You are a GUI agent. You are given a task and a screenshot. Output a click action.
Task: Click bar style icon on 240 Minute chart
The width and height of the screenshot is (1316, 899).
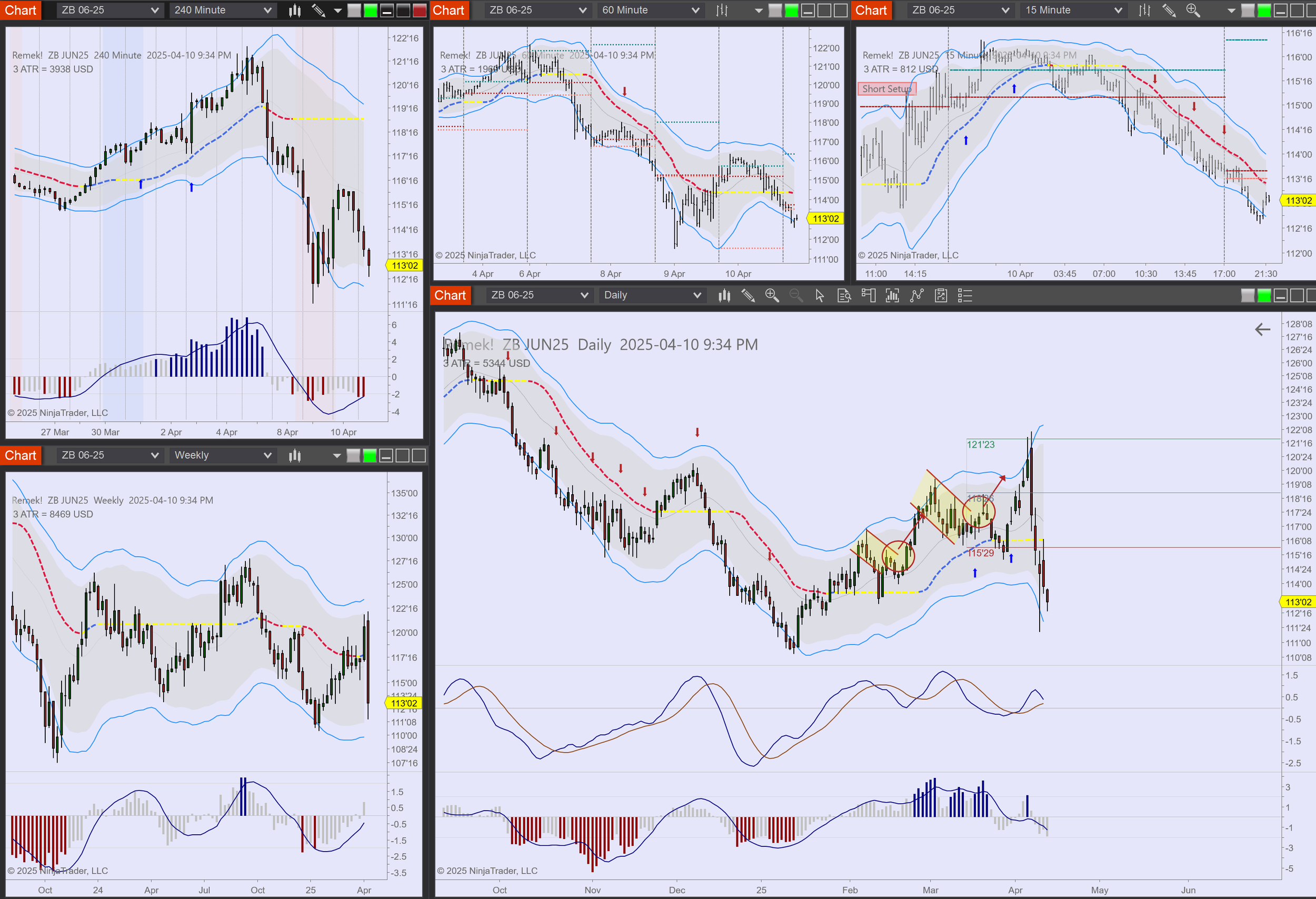pos(294,10)
